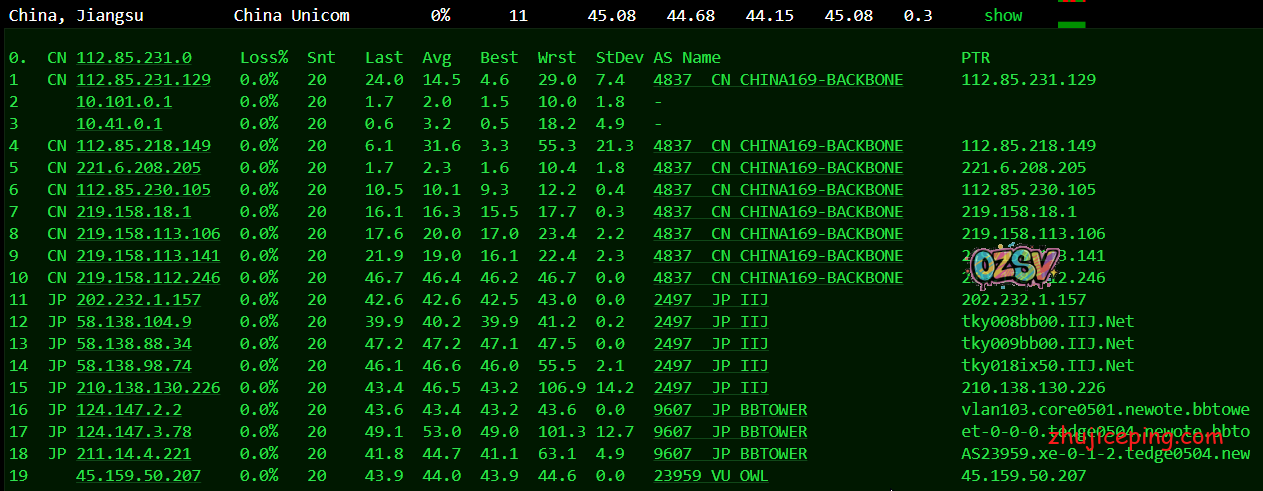The width and height of the screenshot is (1263, 491).
Task: Open the 202.232.1.157 IP link
Action: click(138, 300)
